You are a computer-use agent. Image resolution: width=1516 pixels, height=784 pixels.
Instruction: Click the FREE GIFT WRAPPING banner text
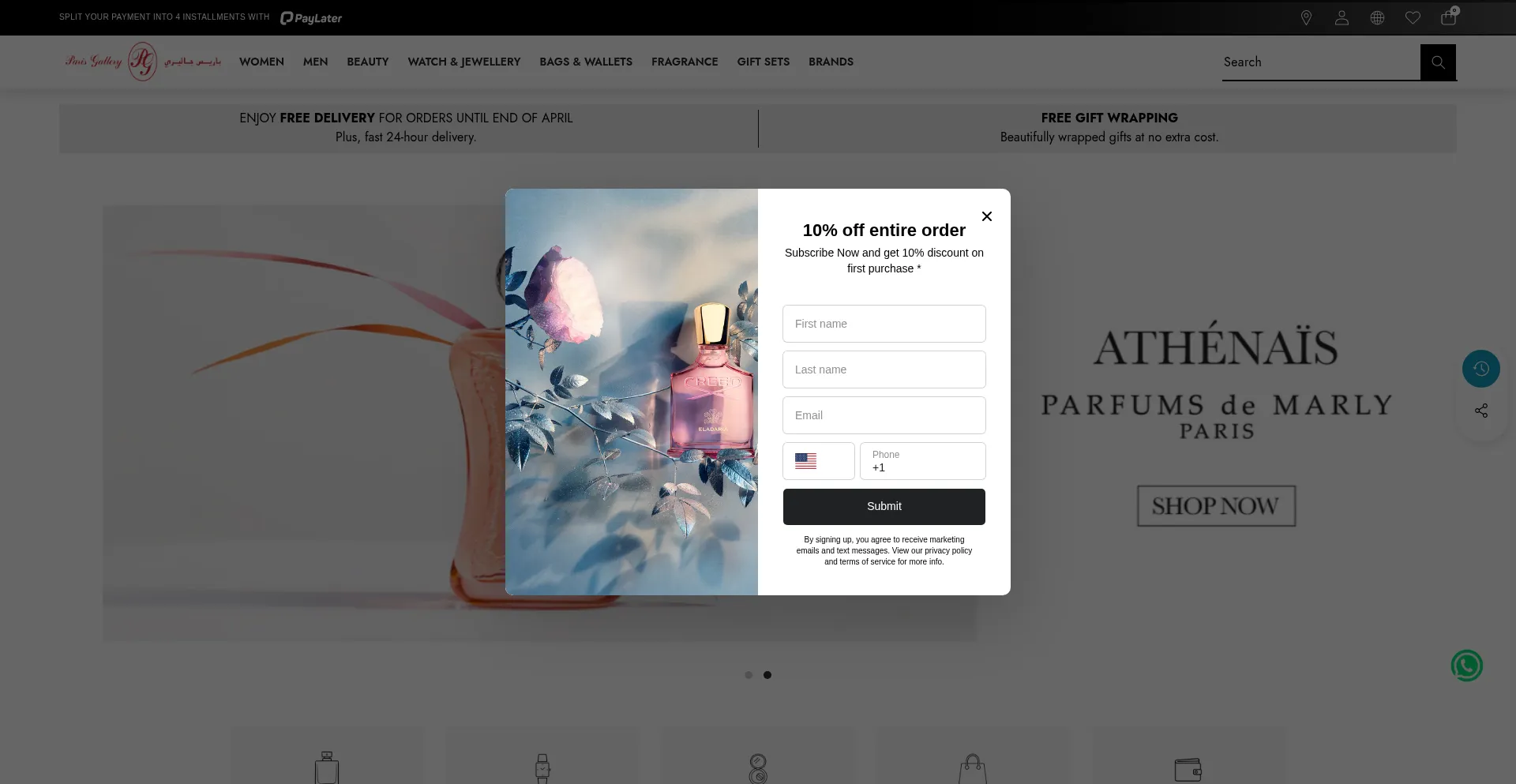point(1109,118)
